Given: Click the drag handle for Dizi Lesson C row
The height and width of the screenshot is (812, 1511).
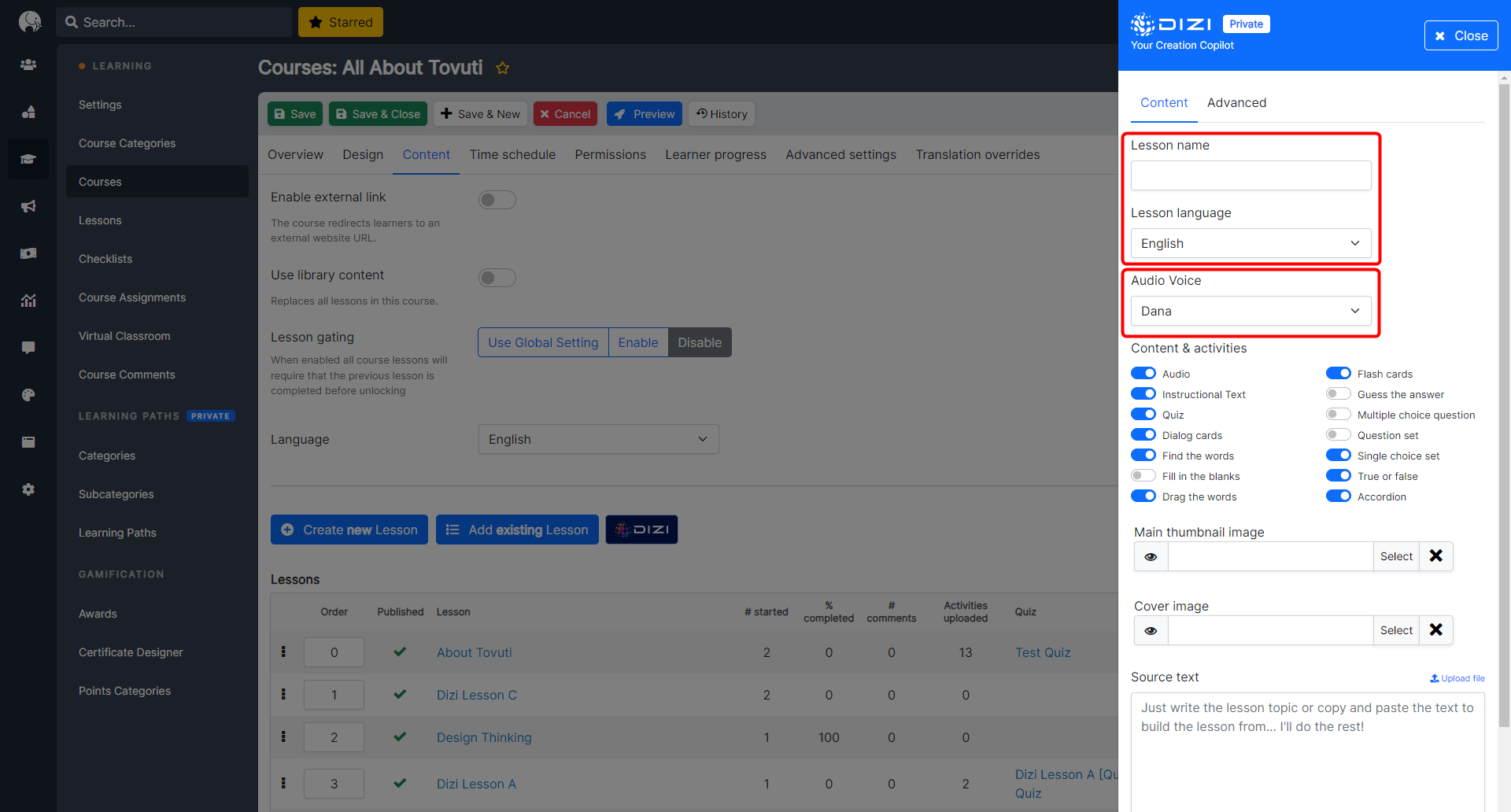Looking at the screenshot, I should pos(283,694).
